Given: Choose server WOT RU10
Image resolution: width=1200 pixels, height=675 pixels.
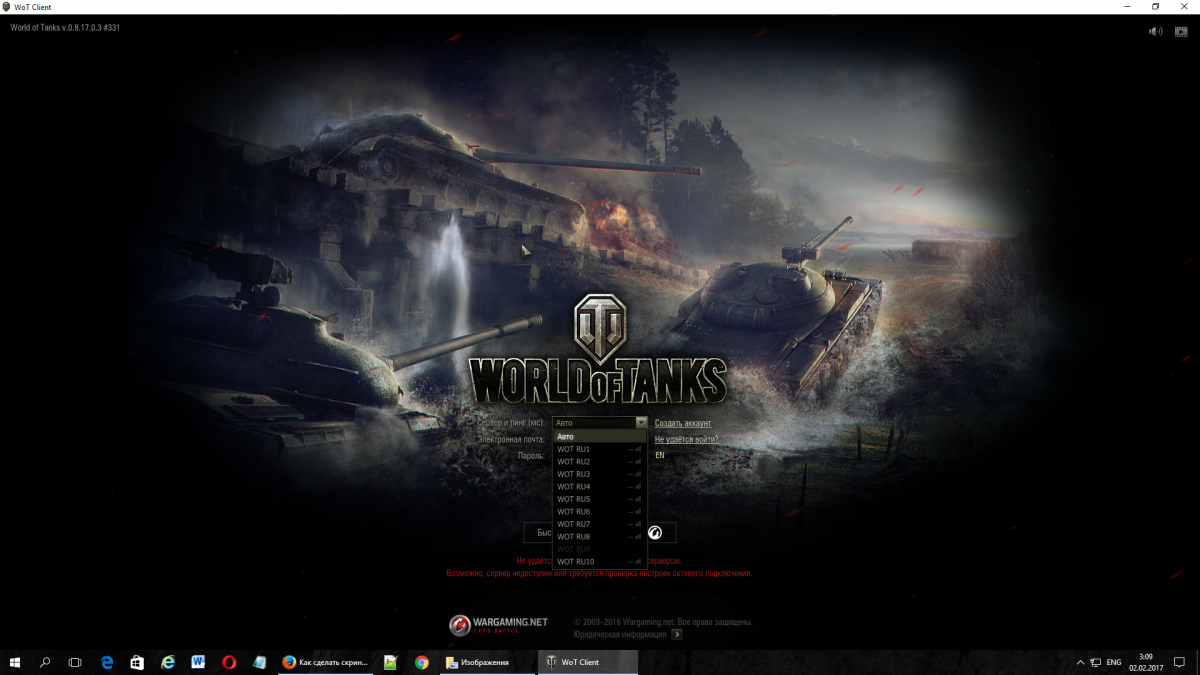Looking at the screenshot, I should click(600, 562).
